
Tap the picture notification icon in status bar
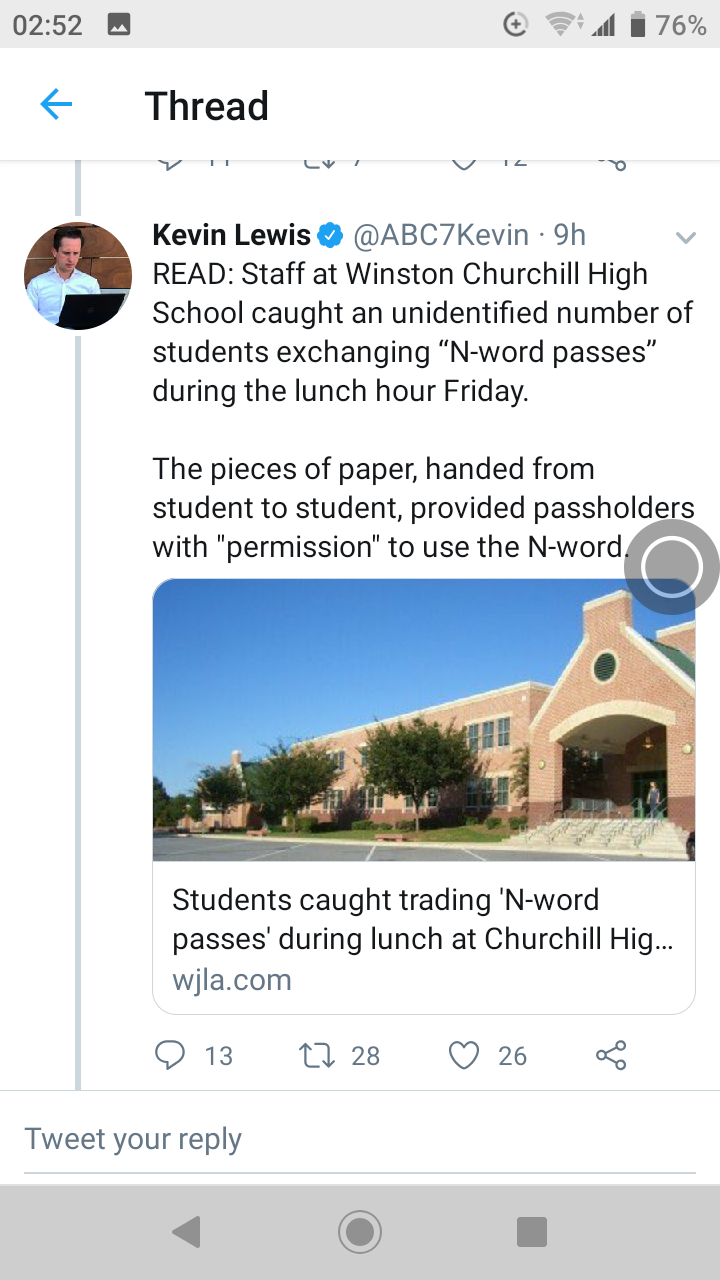click(x=119, y=26)
